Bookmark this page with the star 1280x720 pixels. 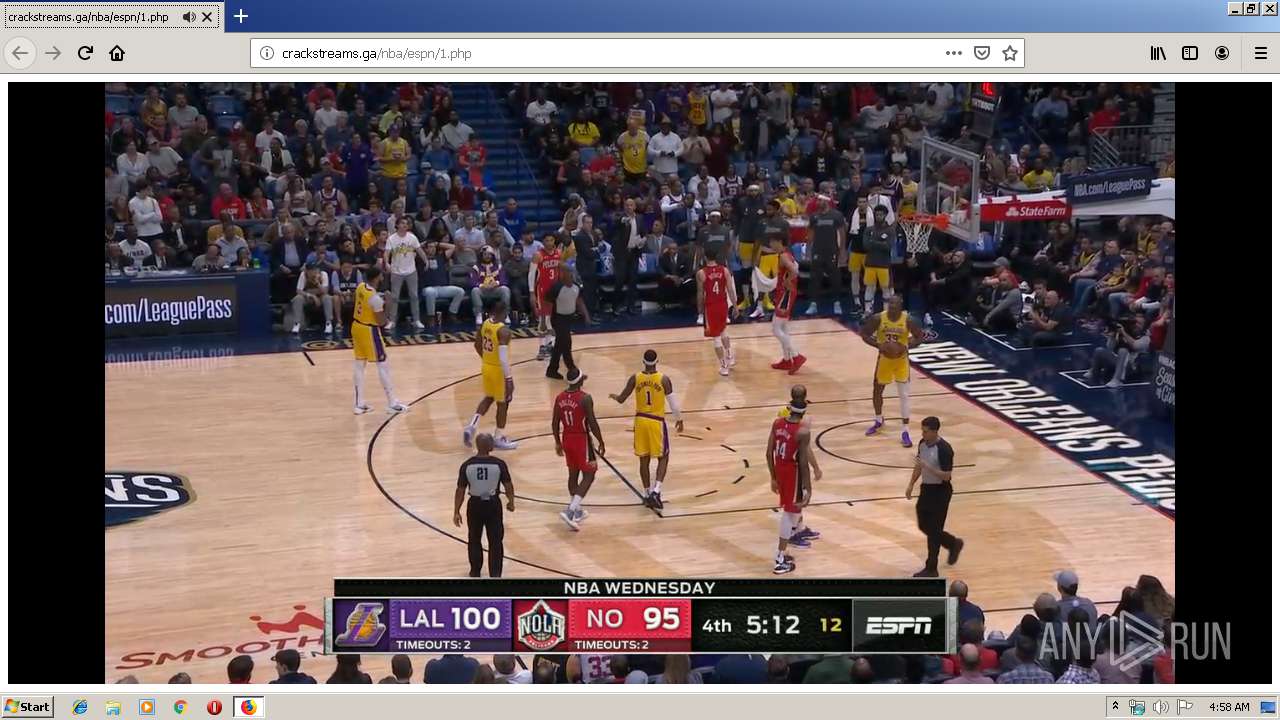tap(1010, 53)
